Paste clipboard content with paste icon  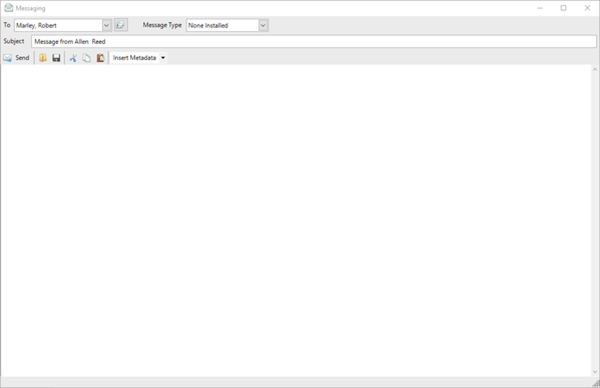coord(100,58)
